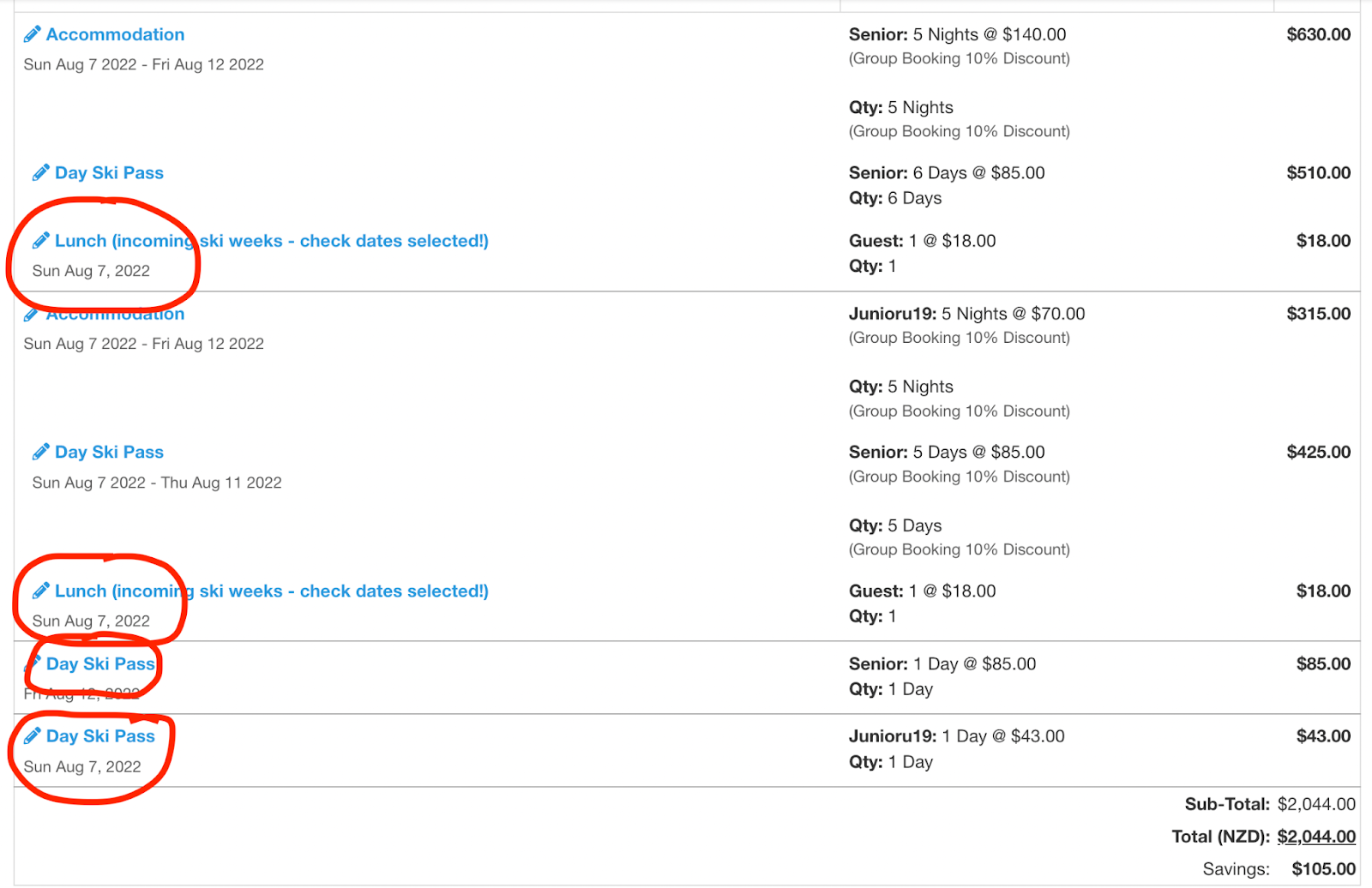Screen dimensions: 1372x888
Task: Open the Senior 1 Day Ski Pass link
Action: pos(100,663)
